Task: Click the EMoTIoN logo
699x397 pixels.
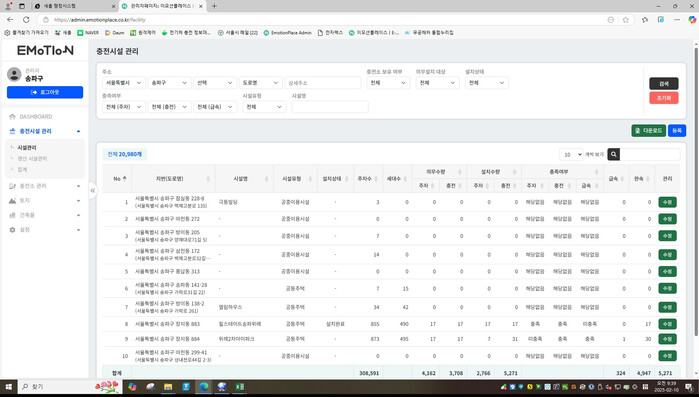Action: click(45, 50)
